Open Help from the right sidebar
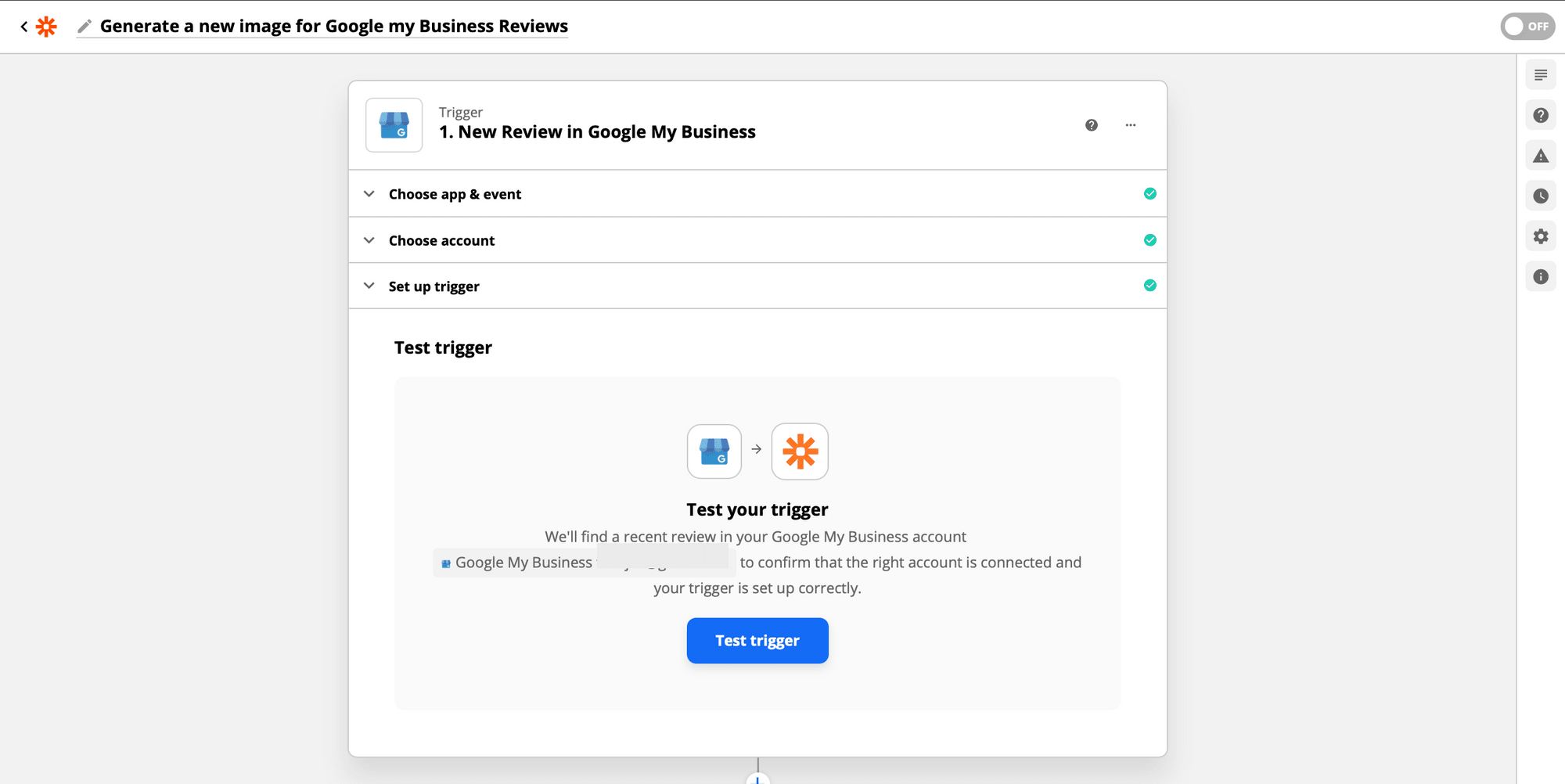 1541,116
